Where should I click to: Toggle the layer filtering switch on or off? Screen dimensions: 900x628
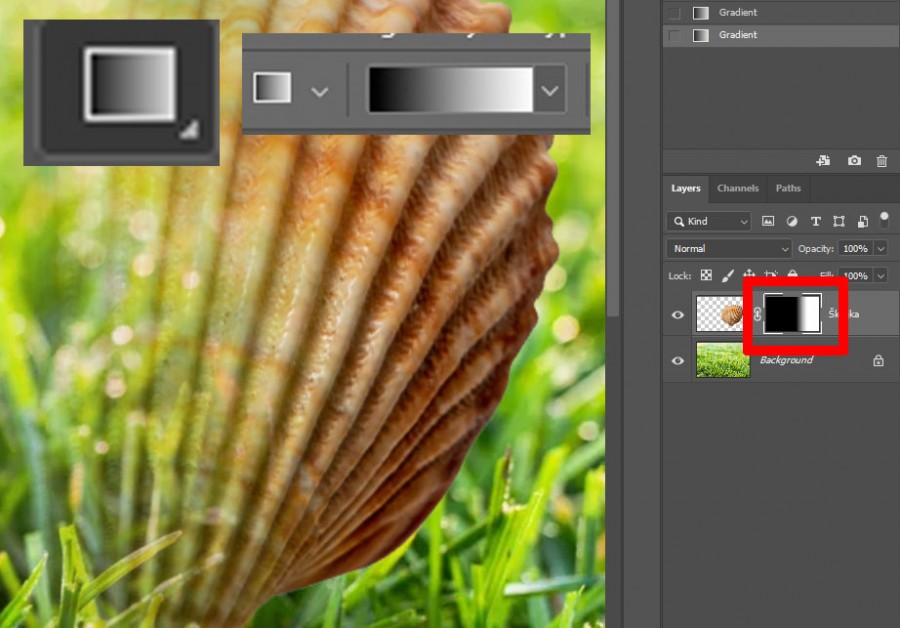point(883,217)
